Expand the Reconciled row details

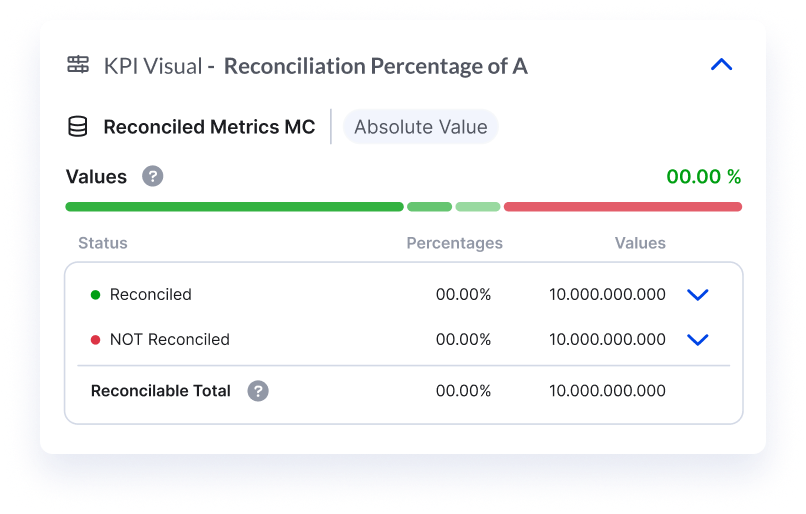coord(698,295)
